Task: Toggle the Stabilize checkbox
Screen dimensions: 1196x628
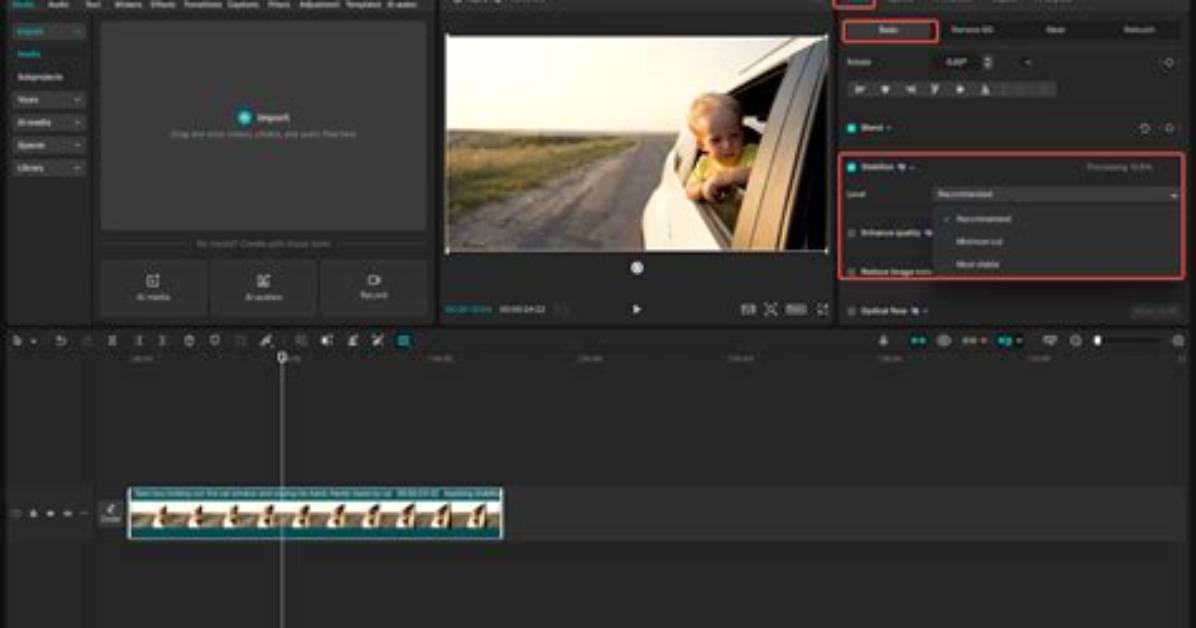Action: tap(852, 167)
